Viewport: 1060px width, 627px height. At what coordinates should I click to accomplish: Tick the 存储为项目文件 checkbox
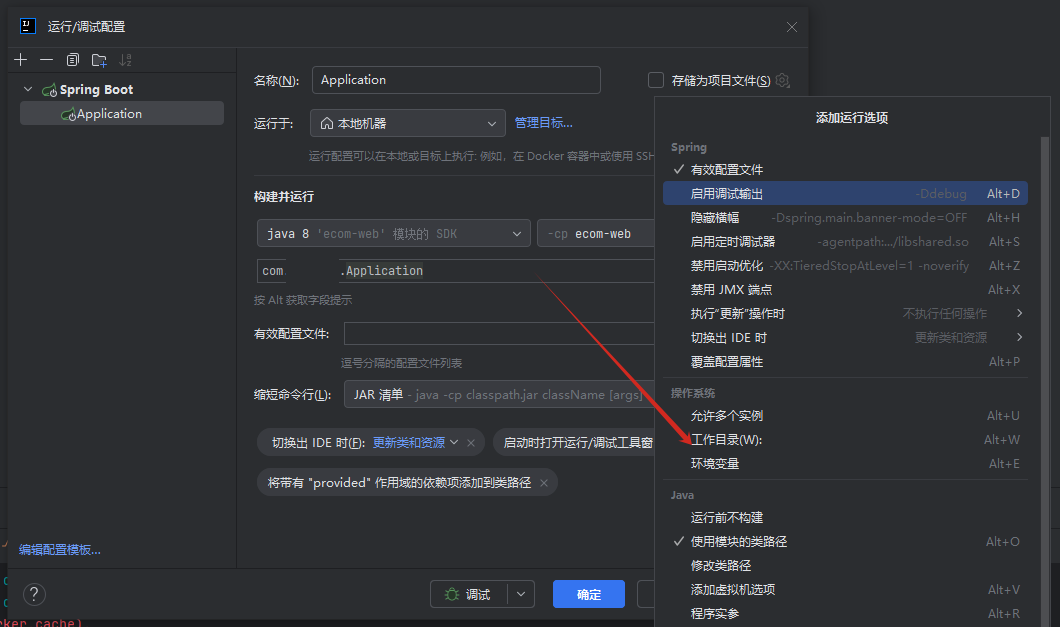(x=656, y=80)
